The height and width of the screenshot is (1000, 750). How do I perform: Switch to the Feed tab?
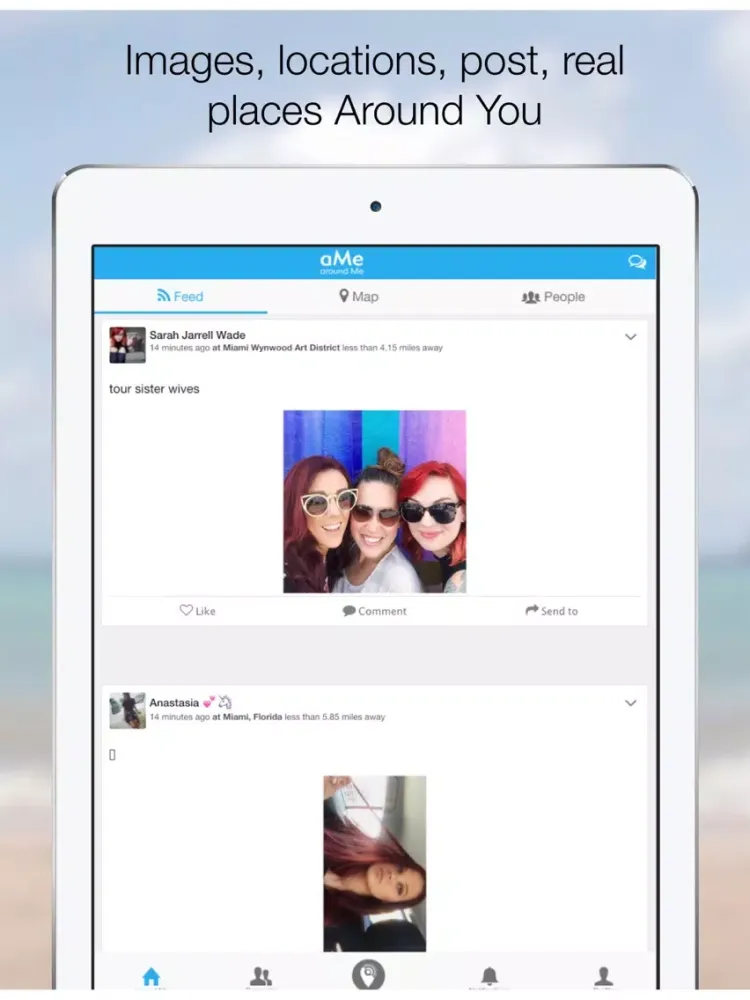pyautogui.click(x=180, y=297)
